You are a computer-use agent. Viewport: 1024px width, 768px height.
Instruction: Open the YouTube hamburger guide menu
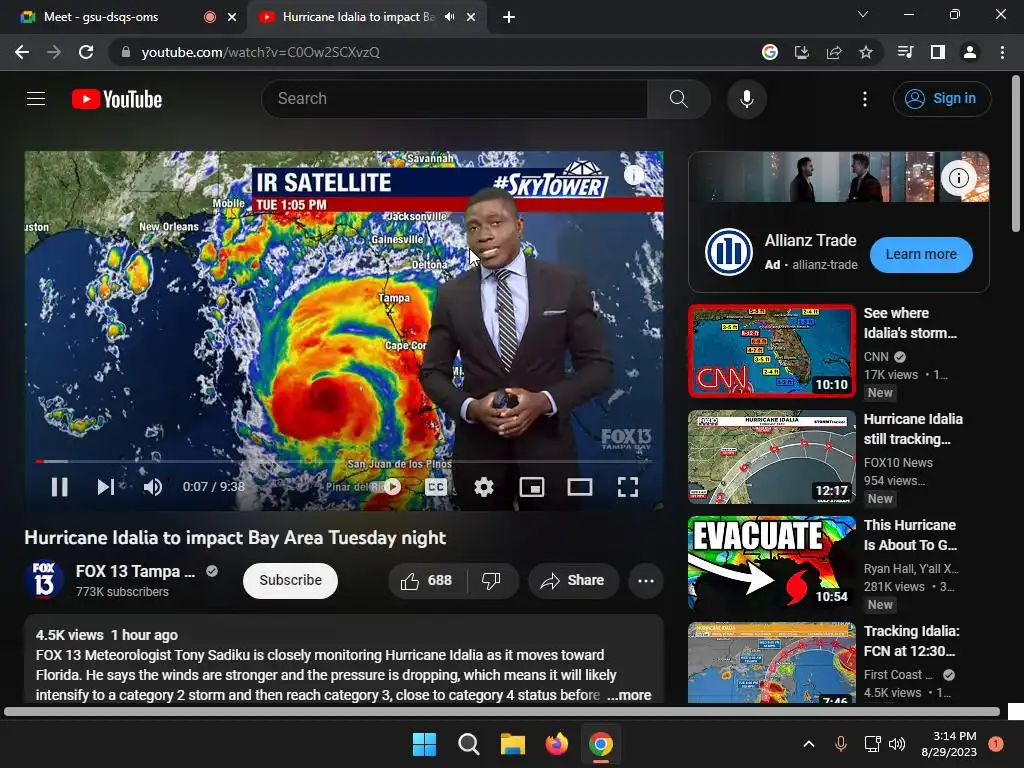[x=36, y=99]
